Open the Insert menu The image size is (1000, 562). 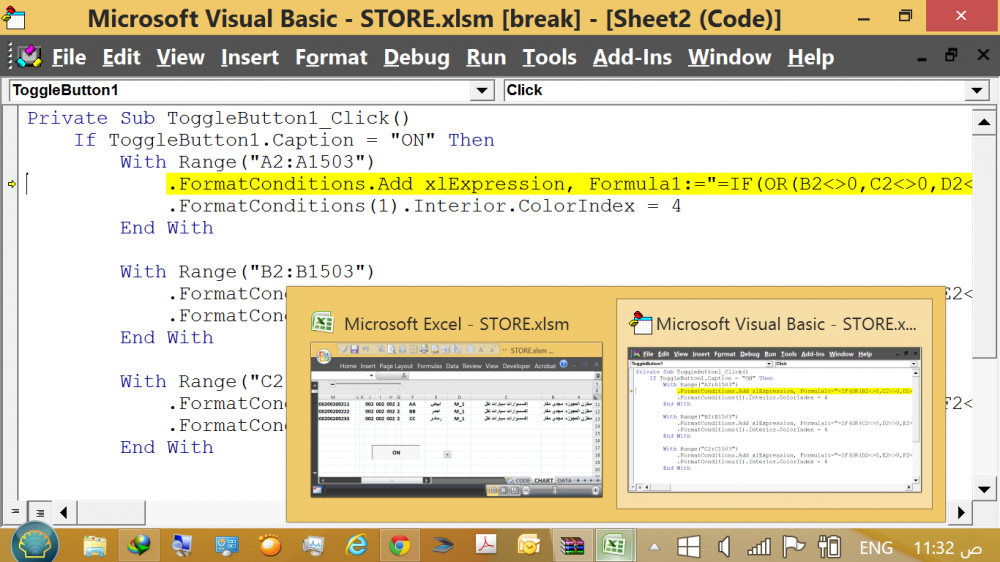[250, 57]
